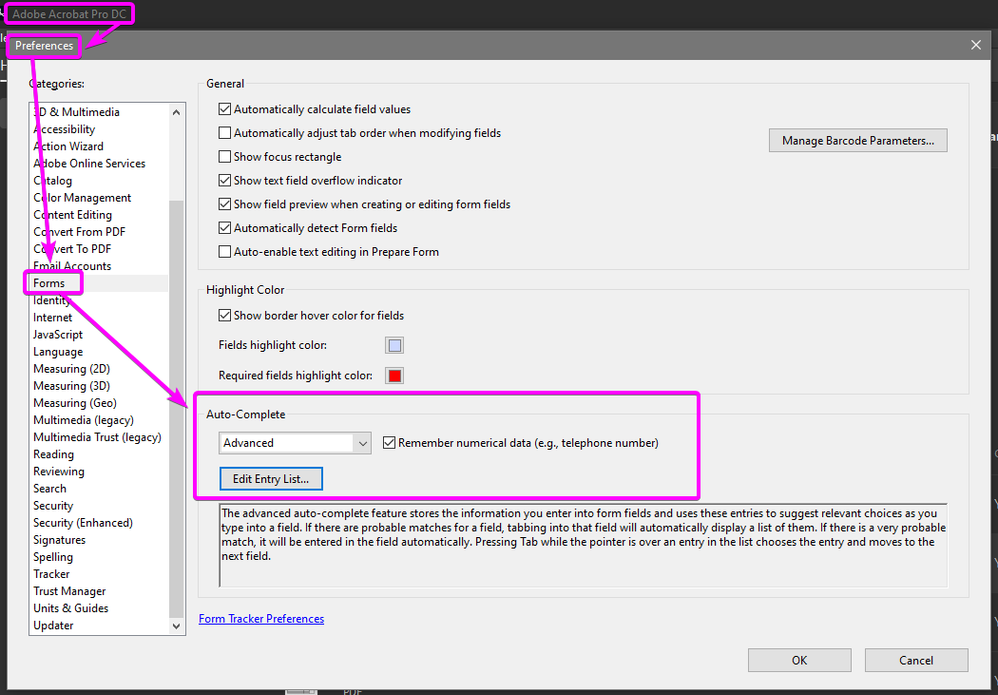The width and height of the screenshot is (998, 695).
Task: Select Signatures category
Action: click(59, 540)
